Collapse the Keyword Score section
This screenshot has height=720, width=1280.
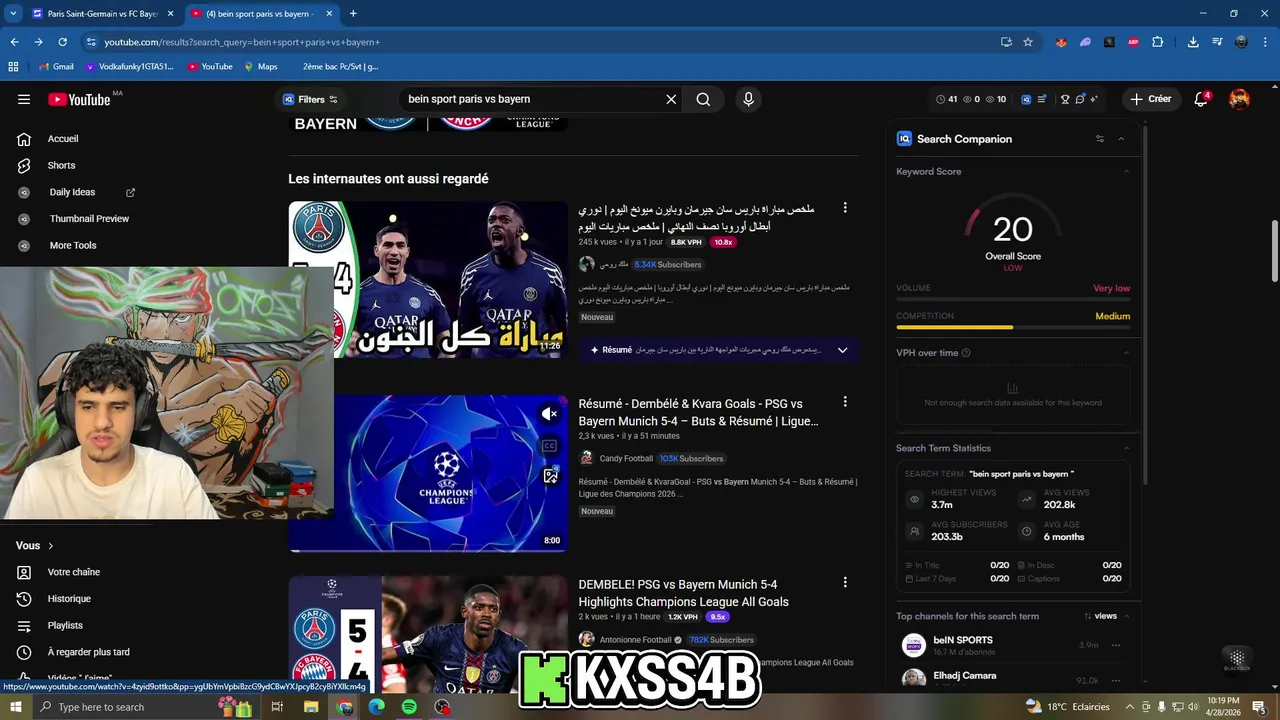pos(1126,172)
